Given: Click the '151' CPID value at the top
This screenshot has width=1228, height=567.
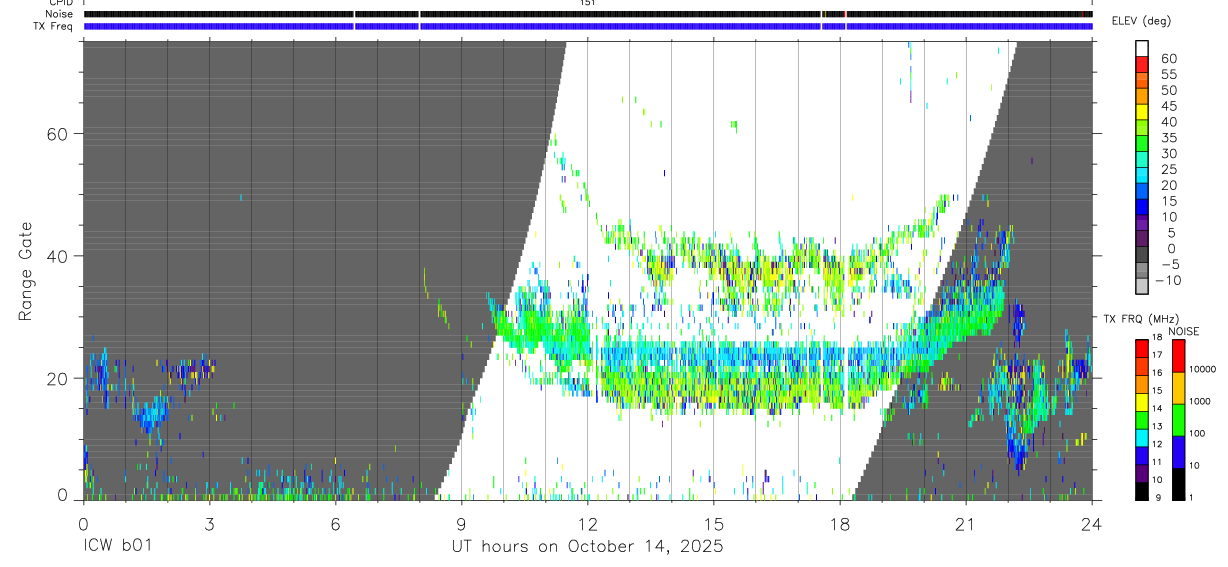Looking at the screenshot, I should [x=587, y=3].
